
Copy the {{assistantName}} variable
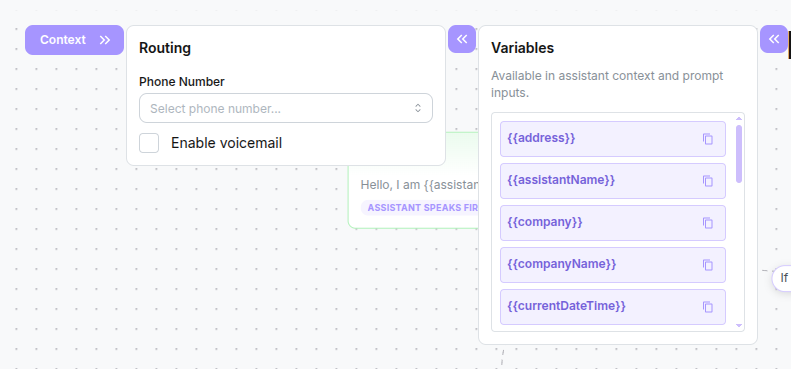point(708,181)
